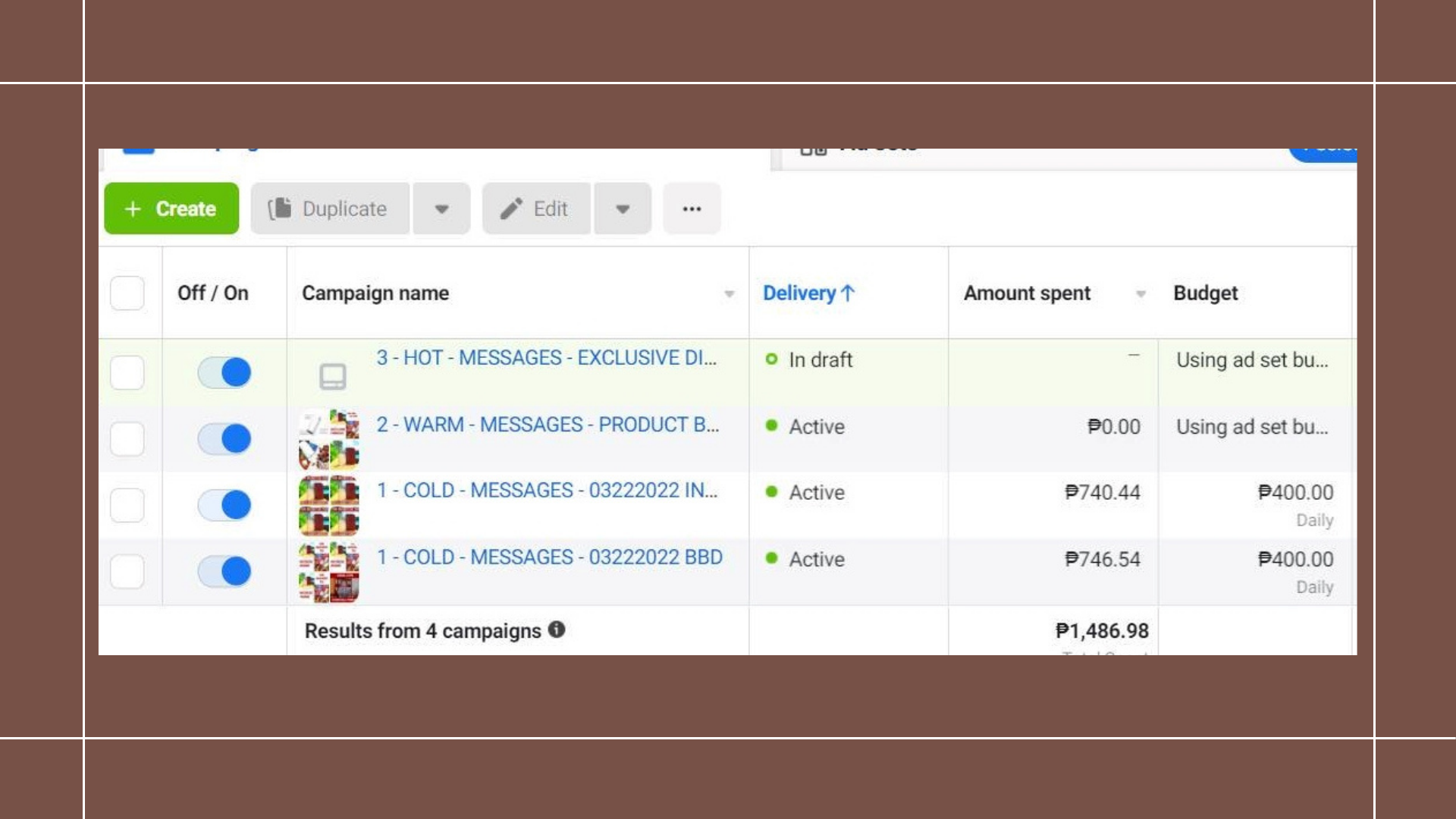Image resolution: width=1456 pixels, height=819 pixels.
Task: Click the Results from 4 campaigns label
Action: pyautogui.click(x=423, y=631)
